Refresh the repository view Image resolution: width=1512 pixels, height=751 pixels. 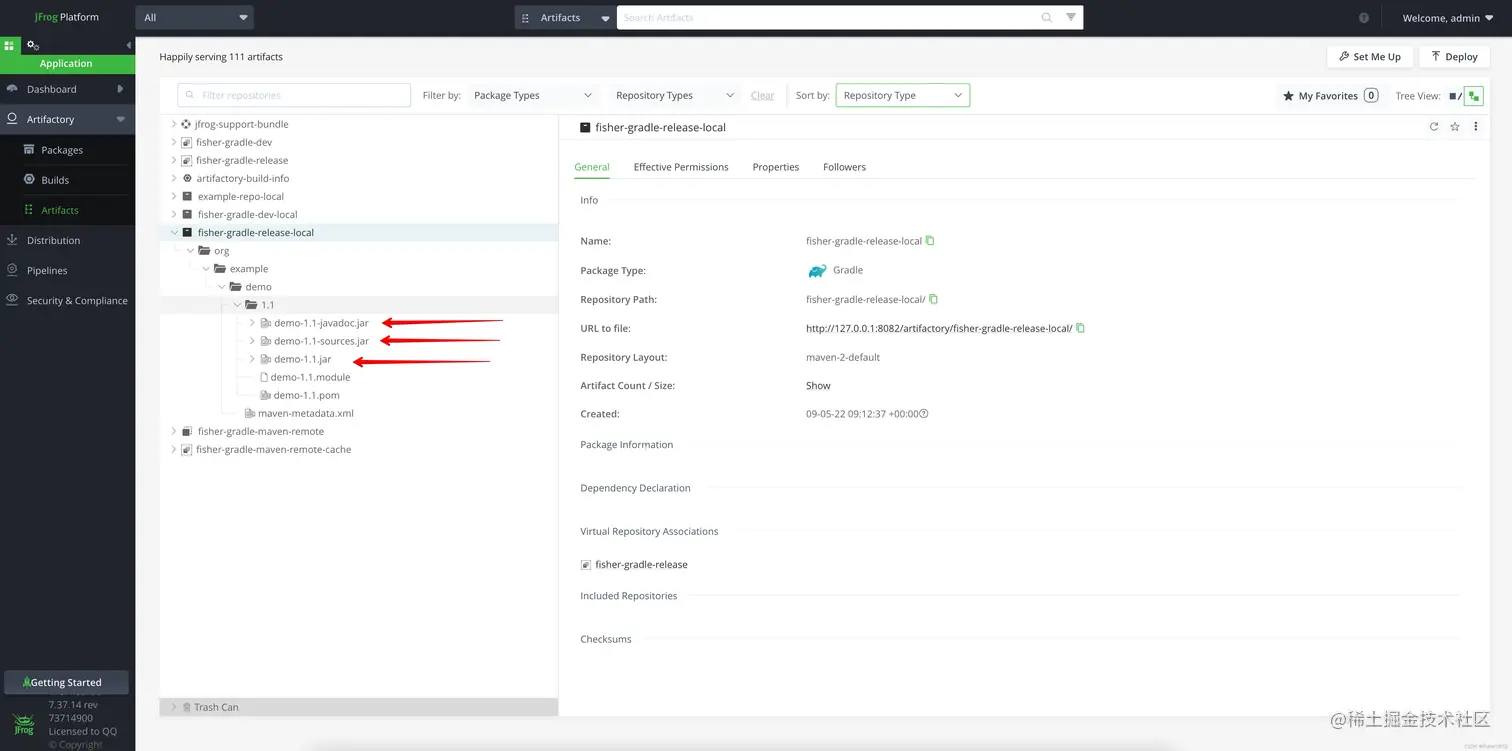click(x=1434, y=127)
